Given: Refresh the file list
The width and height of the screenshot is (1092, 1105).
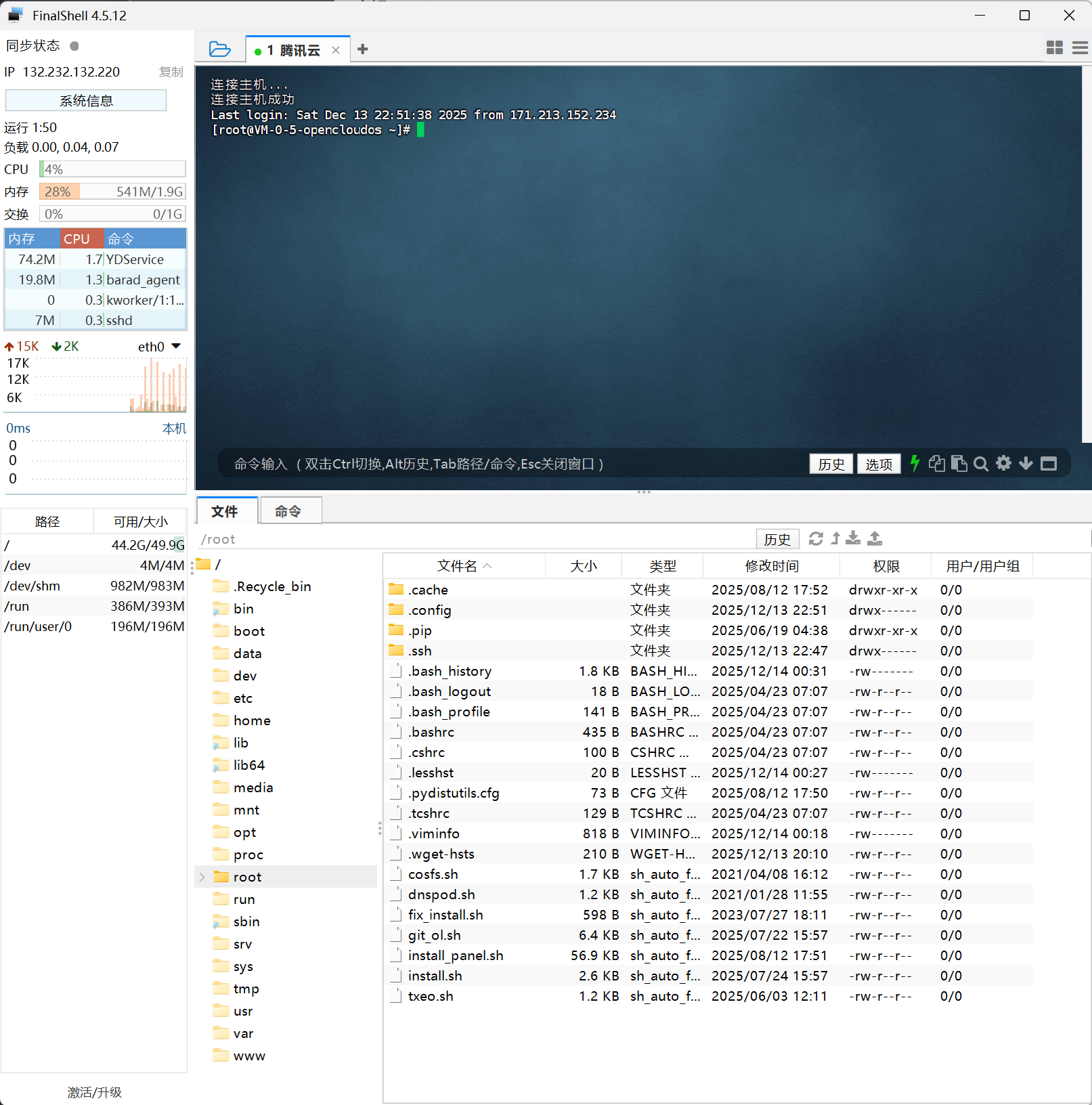Looking at the screenshot, I should coord(816,539).
